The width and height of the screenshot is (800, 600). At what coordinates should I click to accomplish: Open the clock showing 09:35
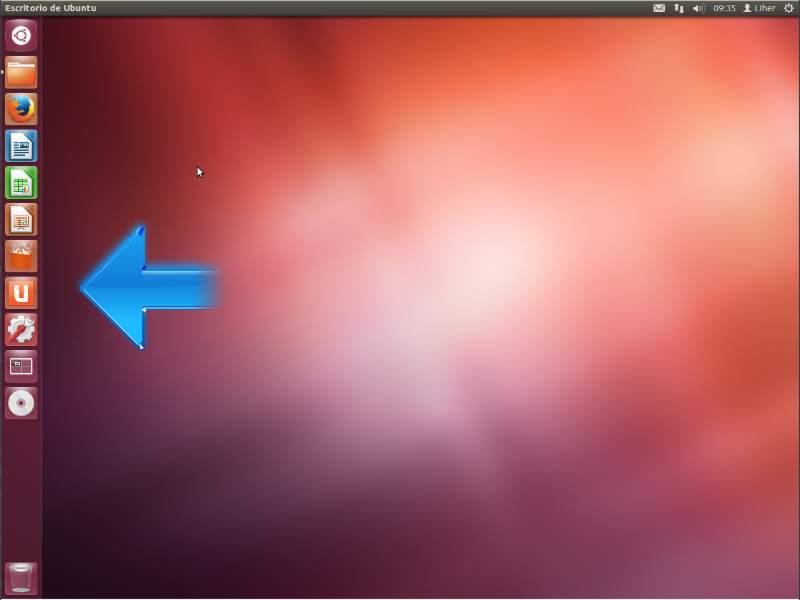pos(724,8)
